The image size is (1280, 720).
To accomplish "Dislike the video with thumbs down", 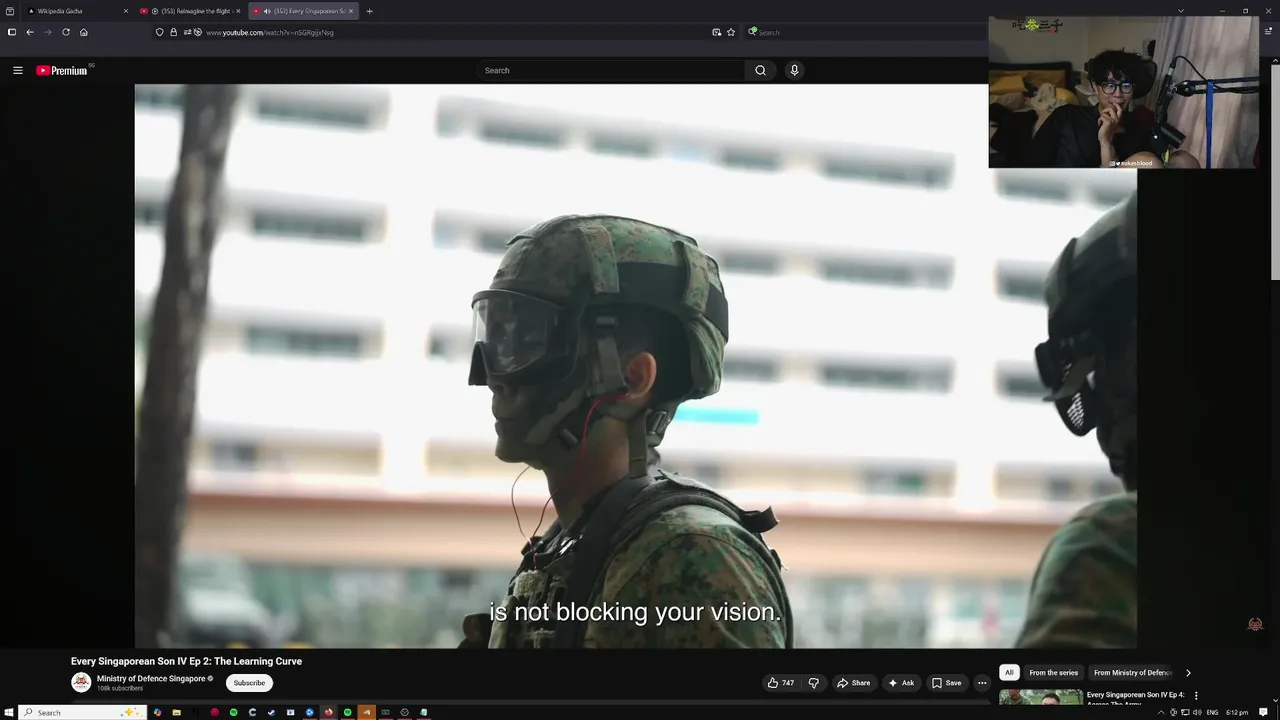I will (x=814, y=683).
